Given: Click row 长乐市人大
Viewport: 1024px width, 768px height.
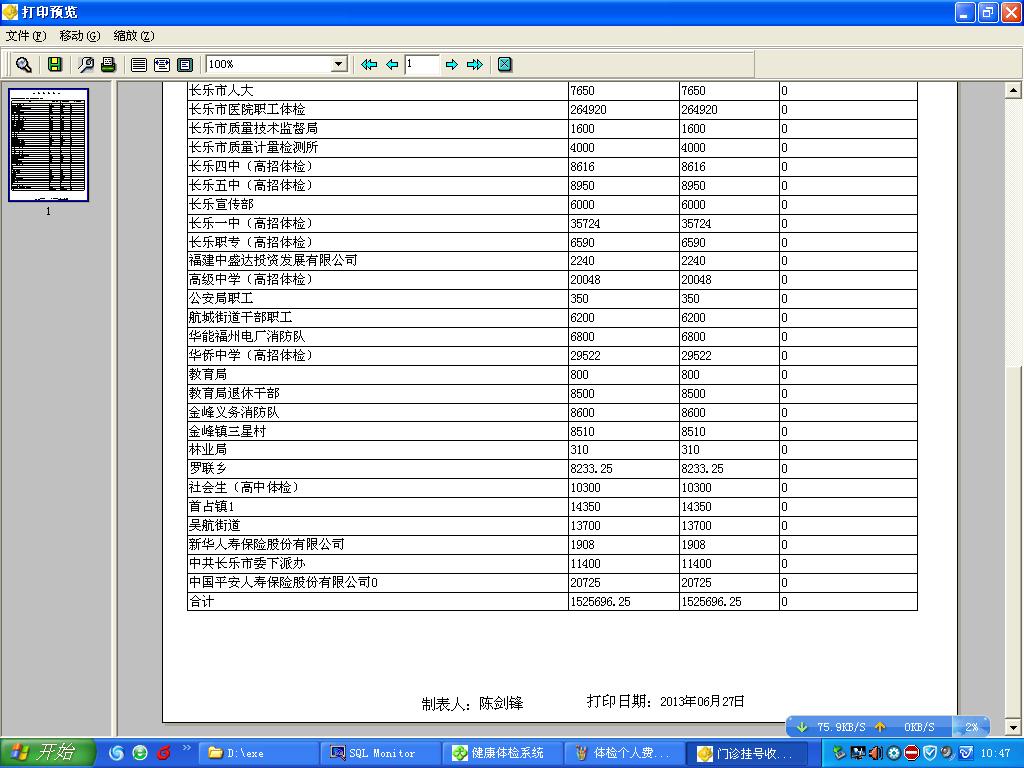Looking at the screenshot, I should coord(552,91).
